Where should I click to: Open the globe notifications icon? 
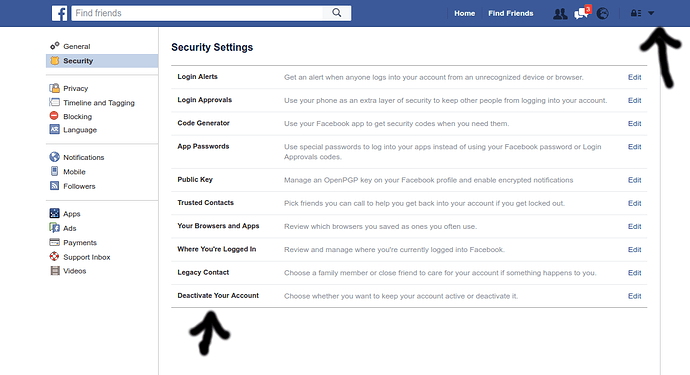coord(603,14)
